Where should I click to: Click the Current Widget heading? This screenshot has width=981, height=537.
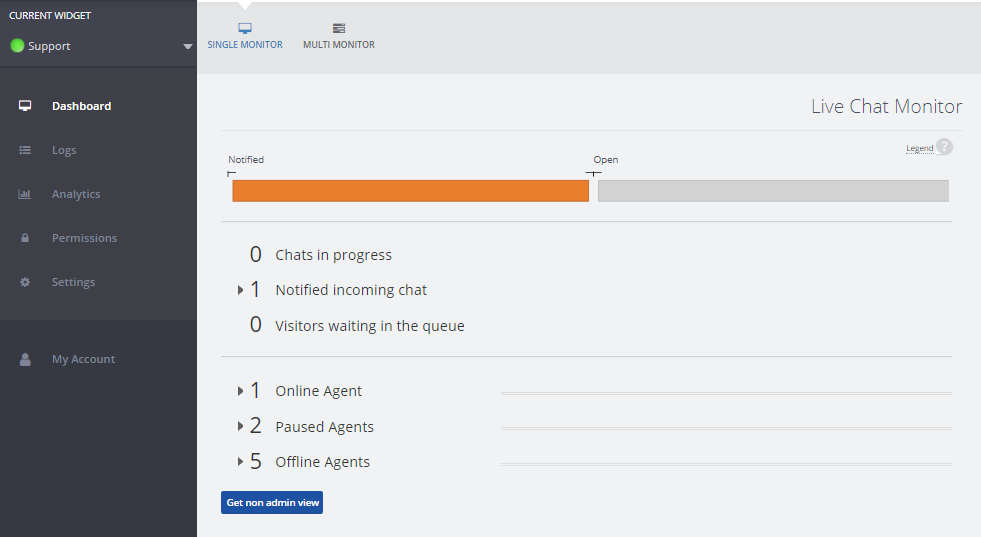click(50, 16)
